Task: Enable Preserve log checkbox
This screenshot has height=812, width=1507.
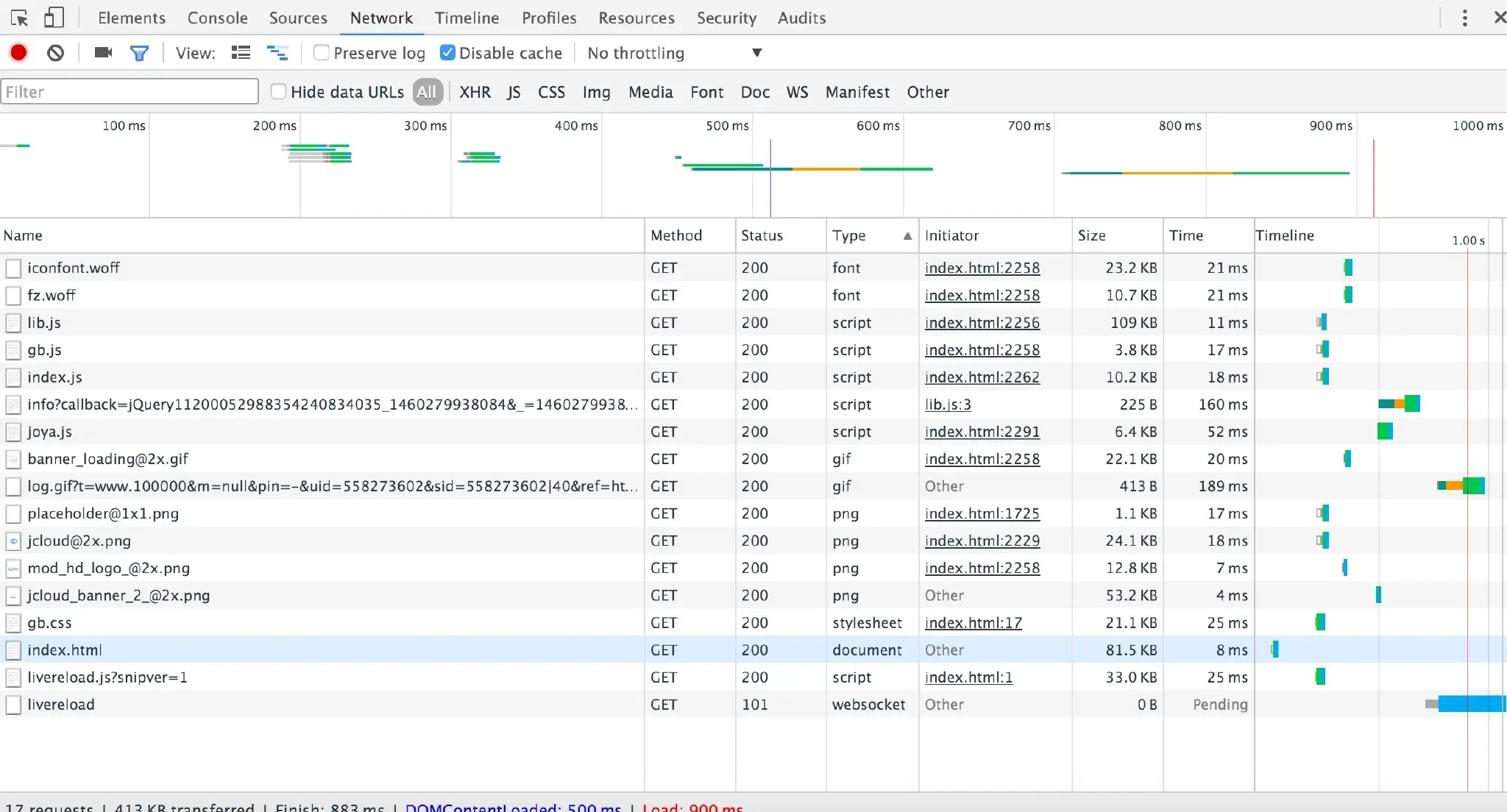Action: 322,53
